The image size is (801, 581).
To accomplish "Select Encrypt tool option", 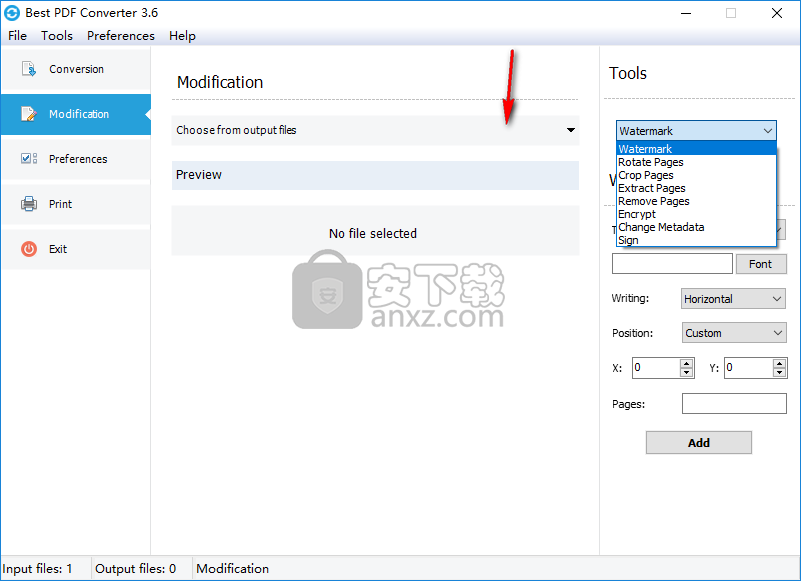I will click(696, 214).
